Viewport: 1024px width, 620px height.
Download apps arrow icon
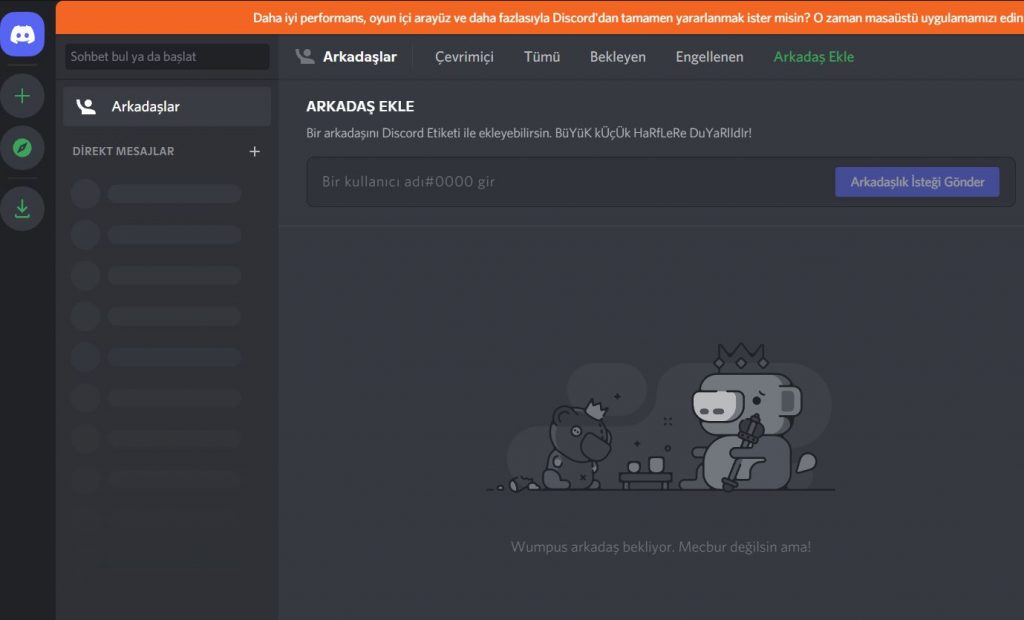[x=22, y=208]
